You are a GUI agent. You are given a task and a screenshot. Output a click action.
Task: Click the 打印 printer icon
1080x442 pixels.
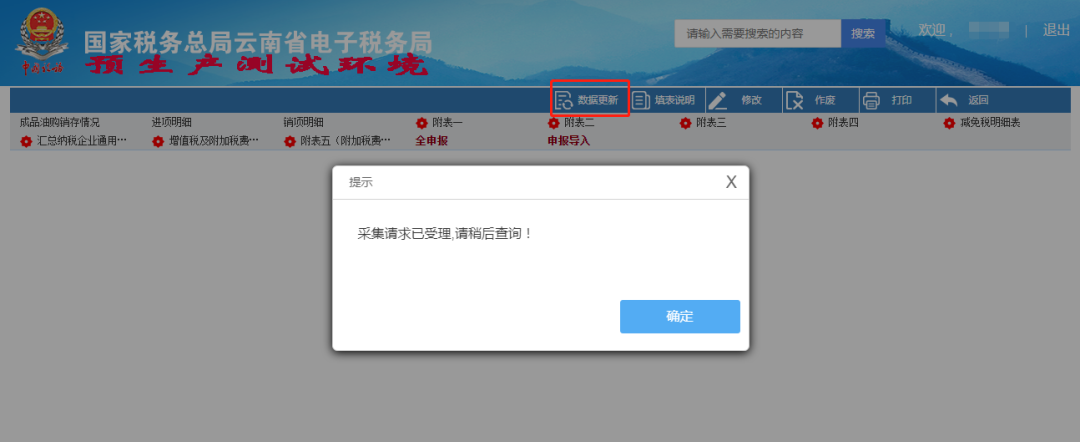[871, 101]
